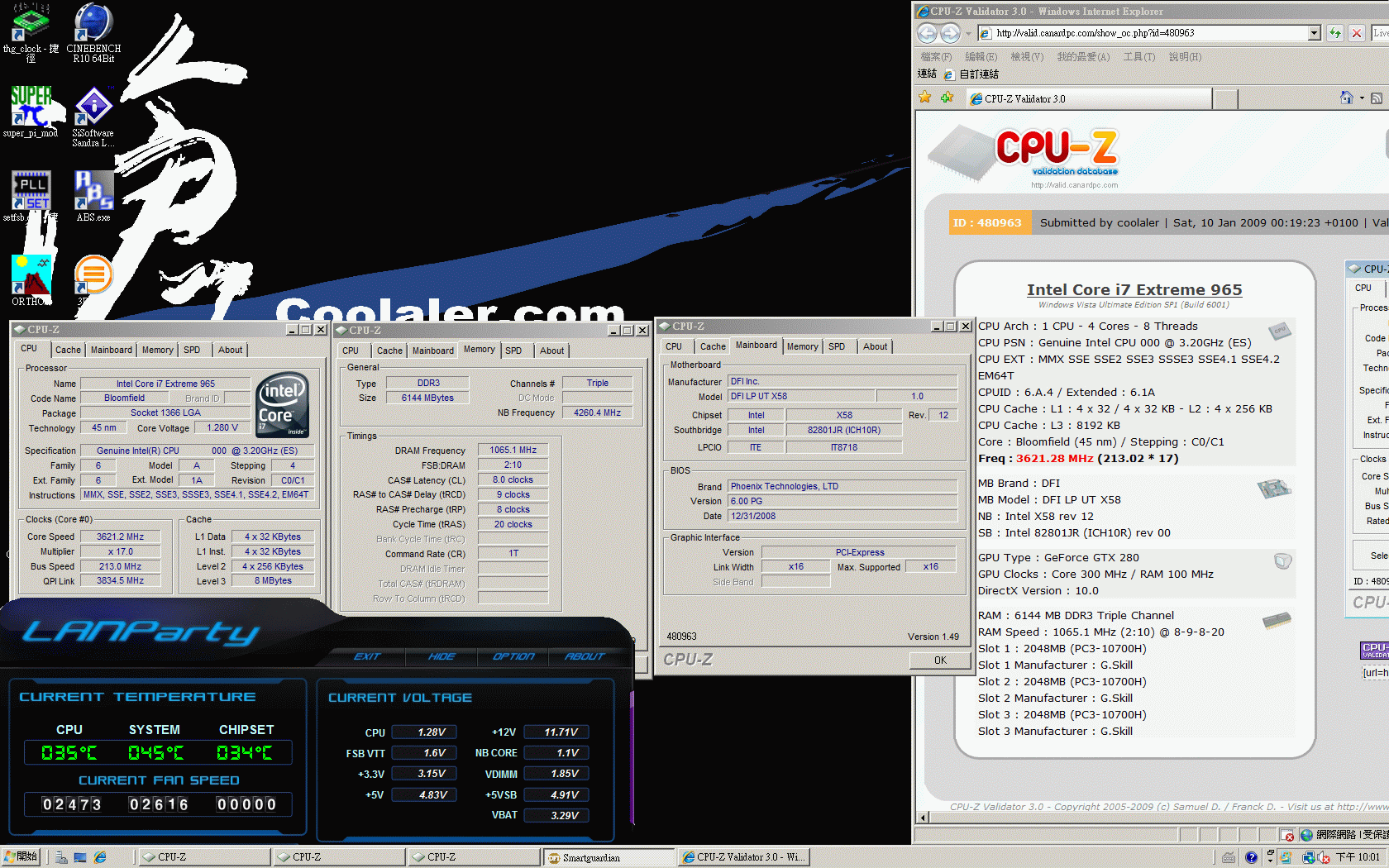Click Model field DFI LP UT X58

(801, 396)
